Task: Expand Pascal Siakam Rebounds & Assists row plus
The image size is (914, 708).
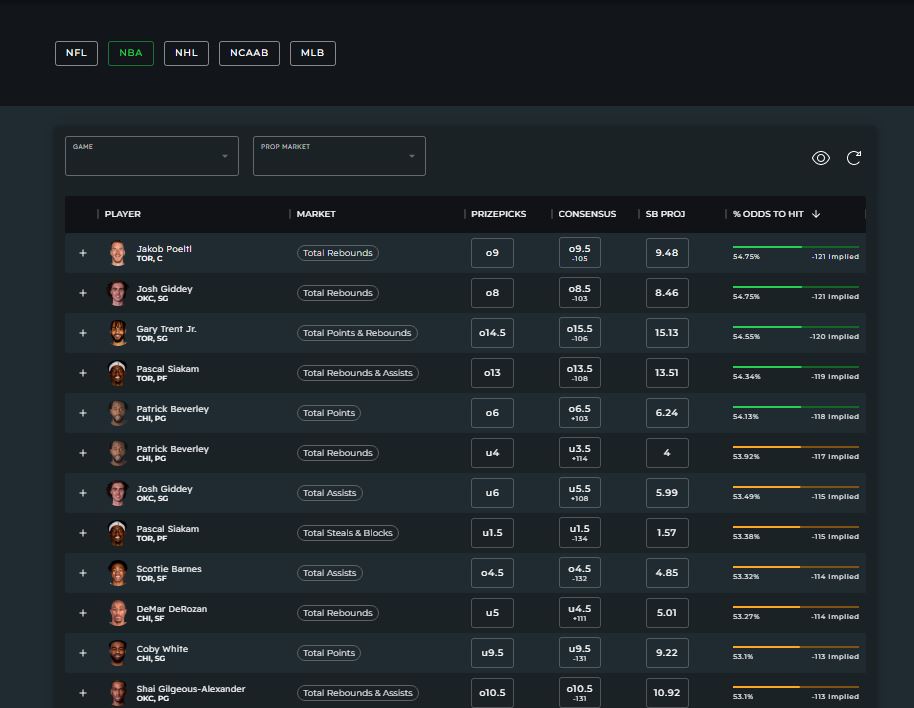Action: click(83, 373)
